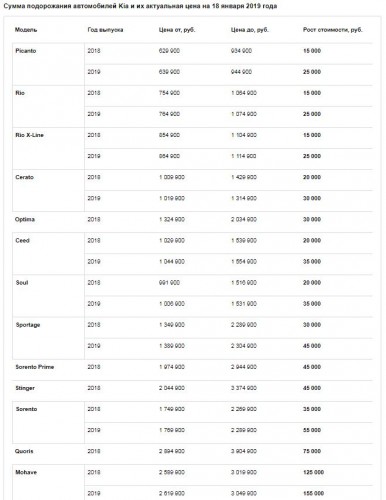The image size is (386, 500).
Task: Click the Модель column header
Action: click(x=26, y=30)
